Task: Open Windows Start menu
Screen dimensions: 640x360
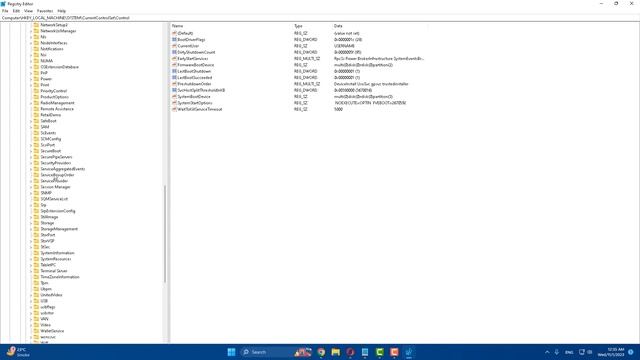Action: 231,352
